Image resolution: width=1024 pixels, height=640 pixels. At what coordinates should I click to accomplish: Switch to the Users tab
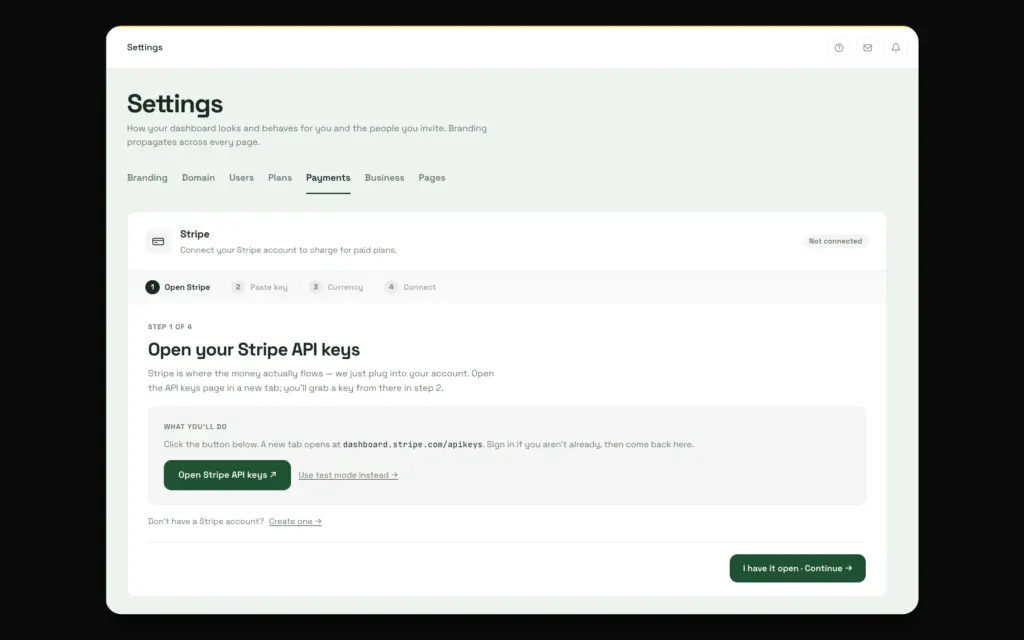click(x=241, y=178)
